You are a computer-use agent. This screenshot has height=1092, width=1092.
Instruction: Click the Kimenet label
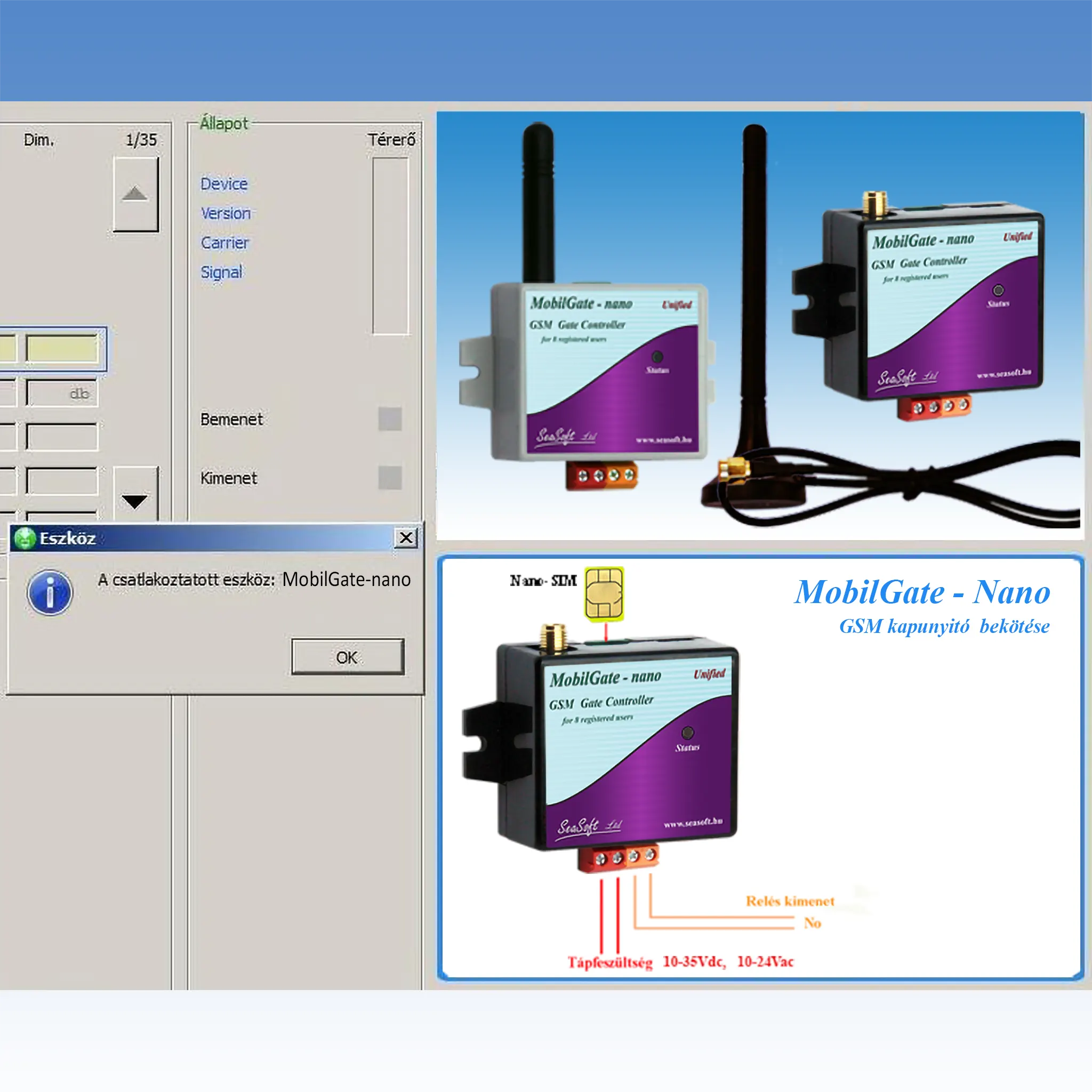coord(229,478)
